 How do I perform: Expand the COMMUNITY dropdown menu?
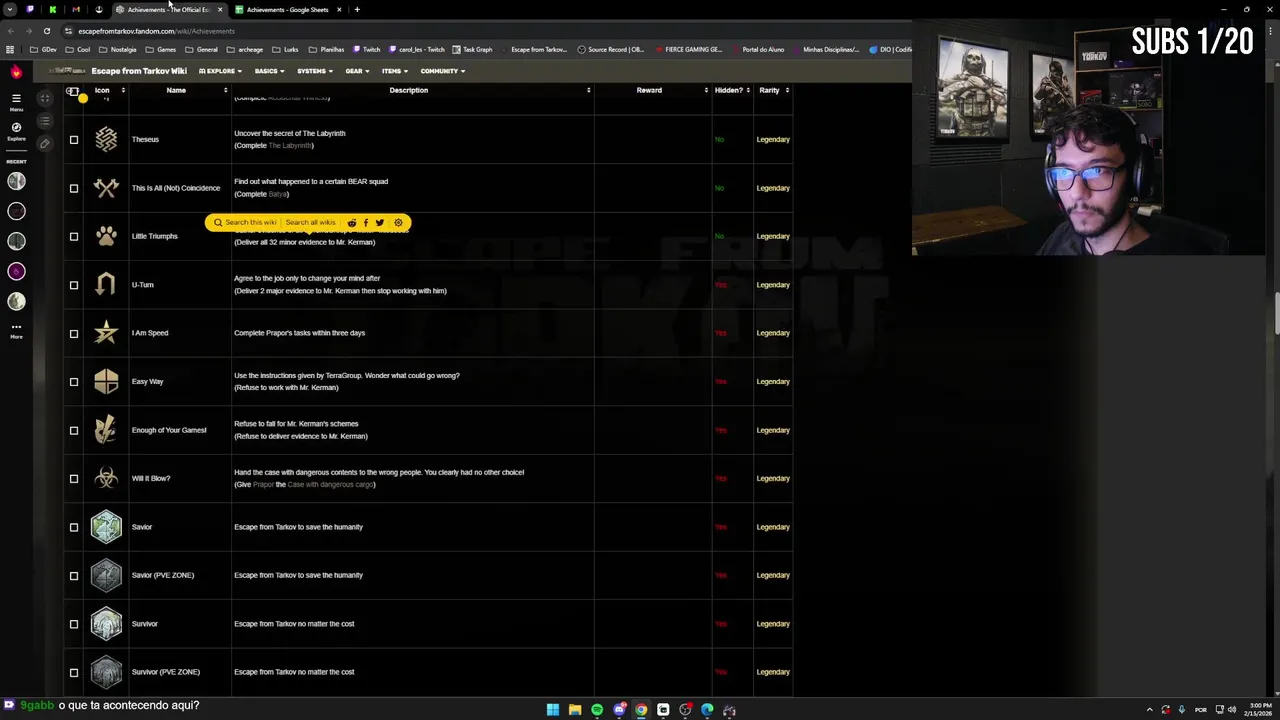coord(442,71)
